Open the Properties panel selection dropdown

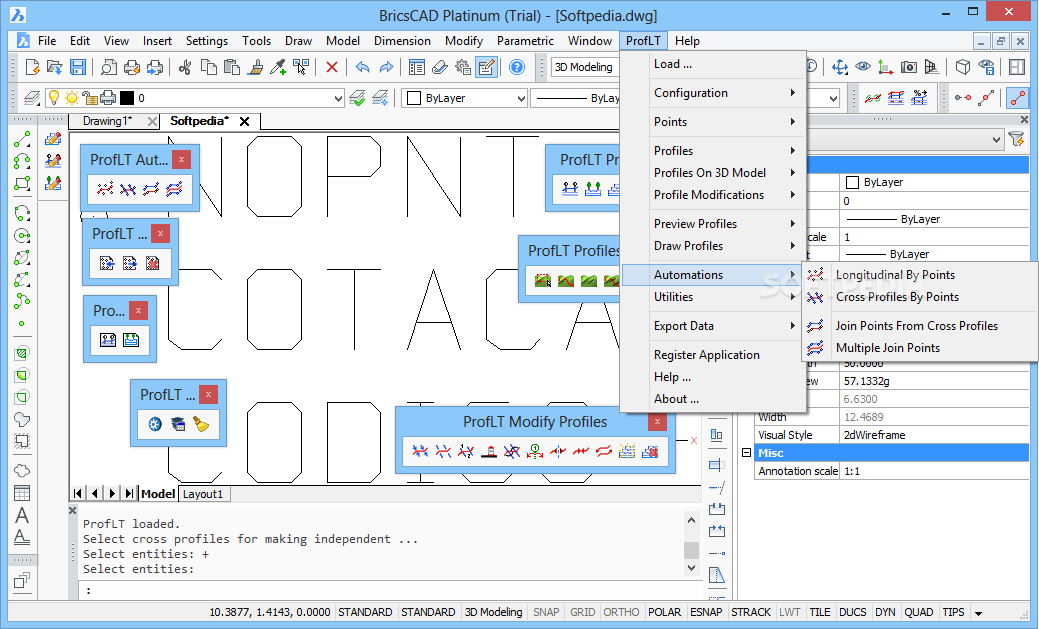coord(995,140)
